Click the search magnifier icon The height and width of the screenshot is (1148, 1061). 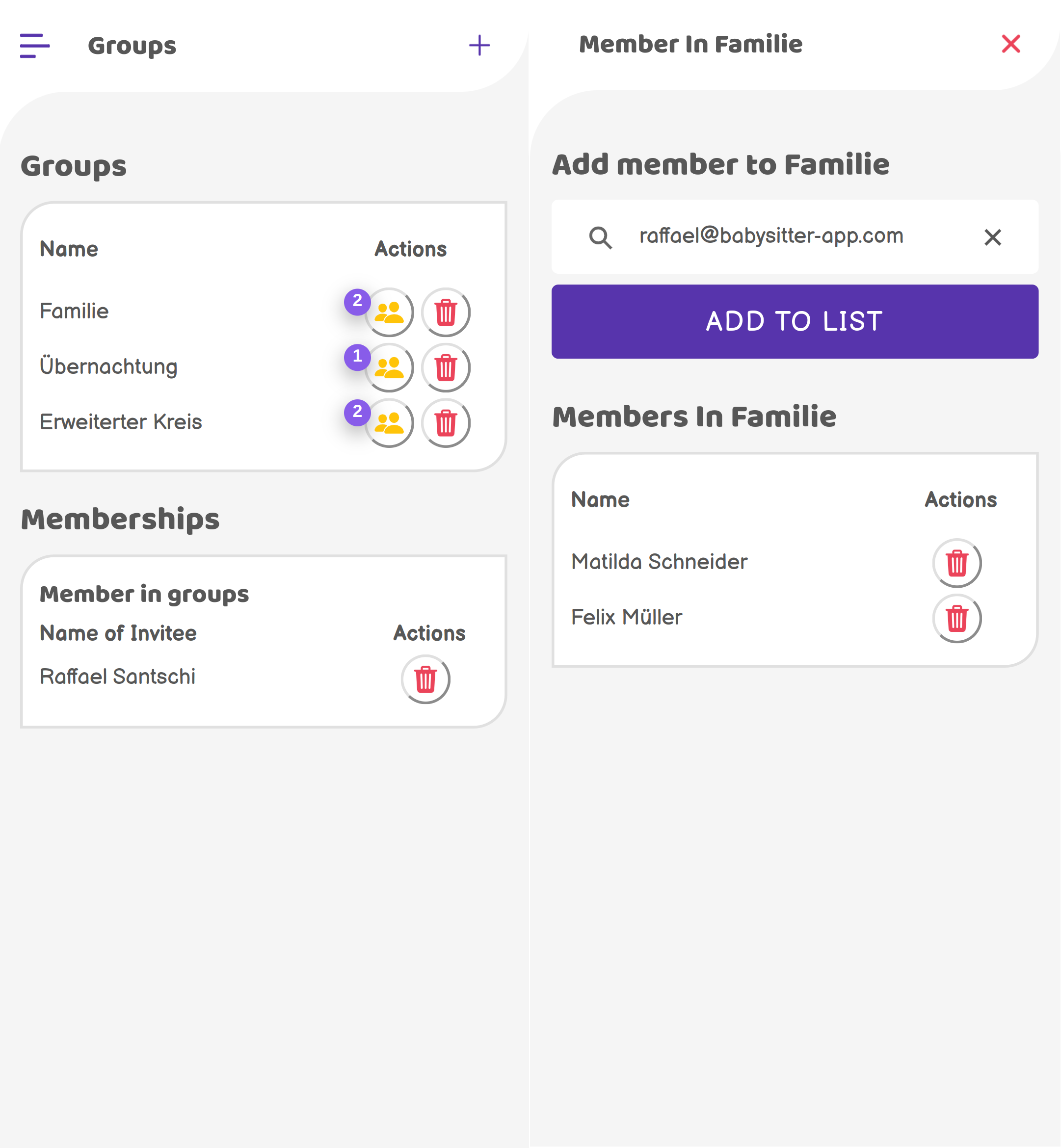point(601,237)
